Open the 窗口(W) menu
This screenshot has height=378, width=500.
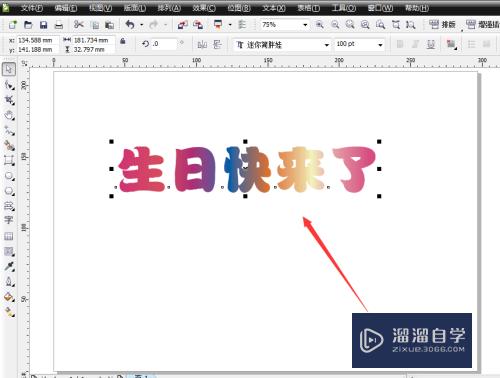click(x=380, y=8)
